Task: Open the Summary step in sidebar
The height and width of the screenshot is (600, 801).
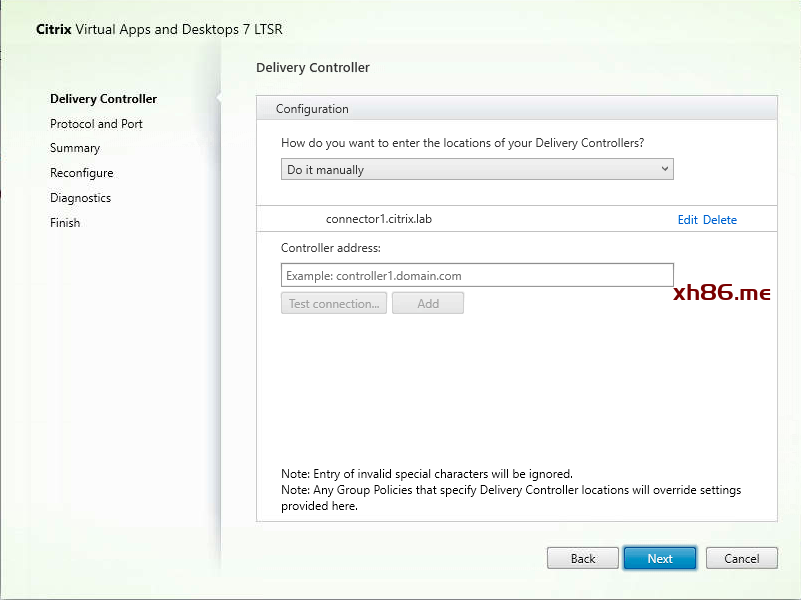Action: pos(75,148)
